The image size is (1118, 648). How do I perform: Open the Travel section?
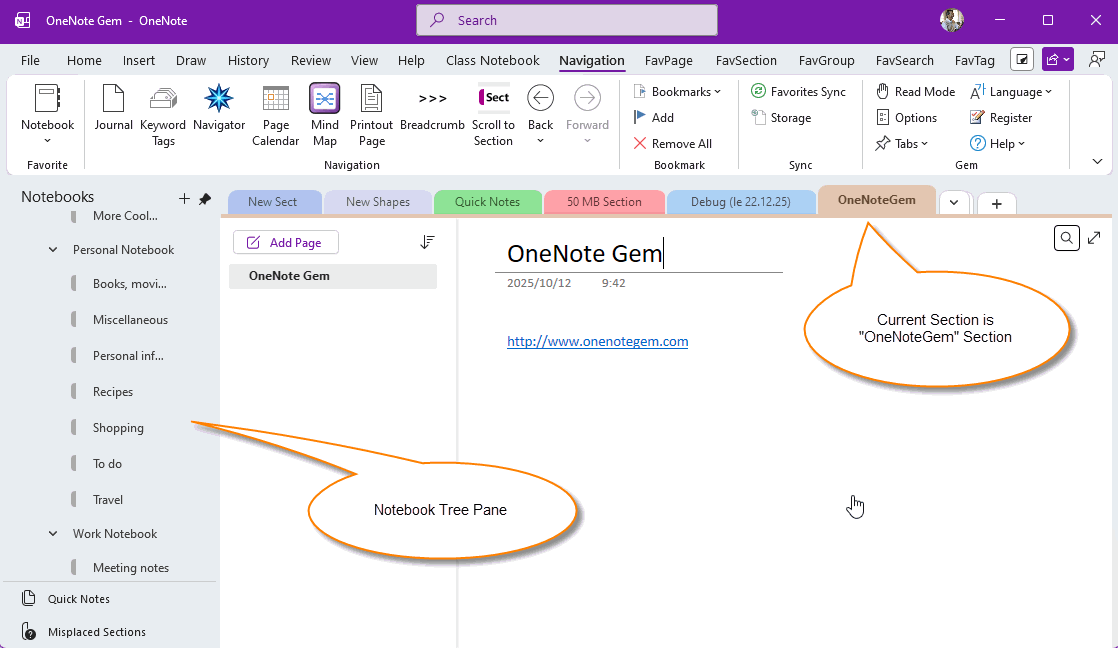pyautogui.click(x=108, y=500)
